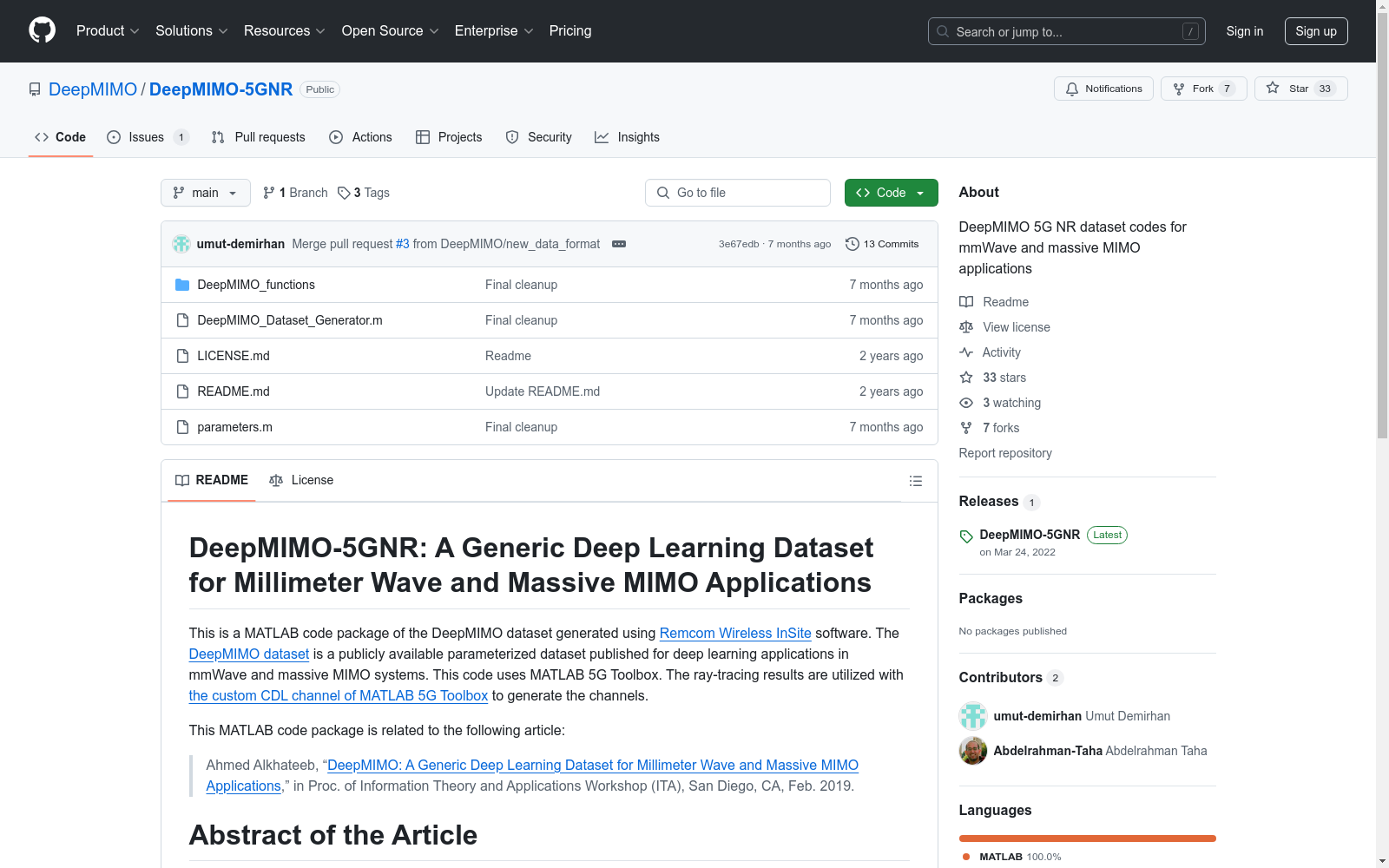Open the Pull requests tab
Screen dimensions: 1389x868
258,136
